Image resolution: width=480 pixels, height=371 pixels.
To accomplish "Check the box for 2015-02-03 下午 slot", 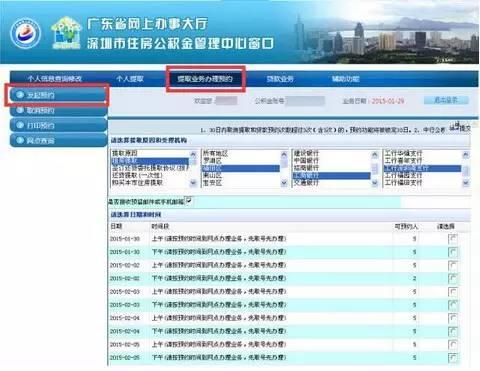I will tap(452, 305).
